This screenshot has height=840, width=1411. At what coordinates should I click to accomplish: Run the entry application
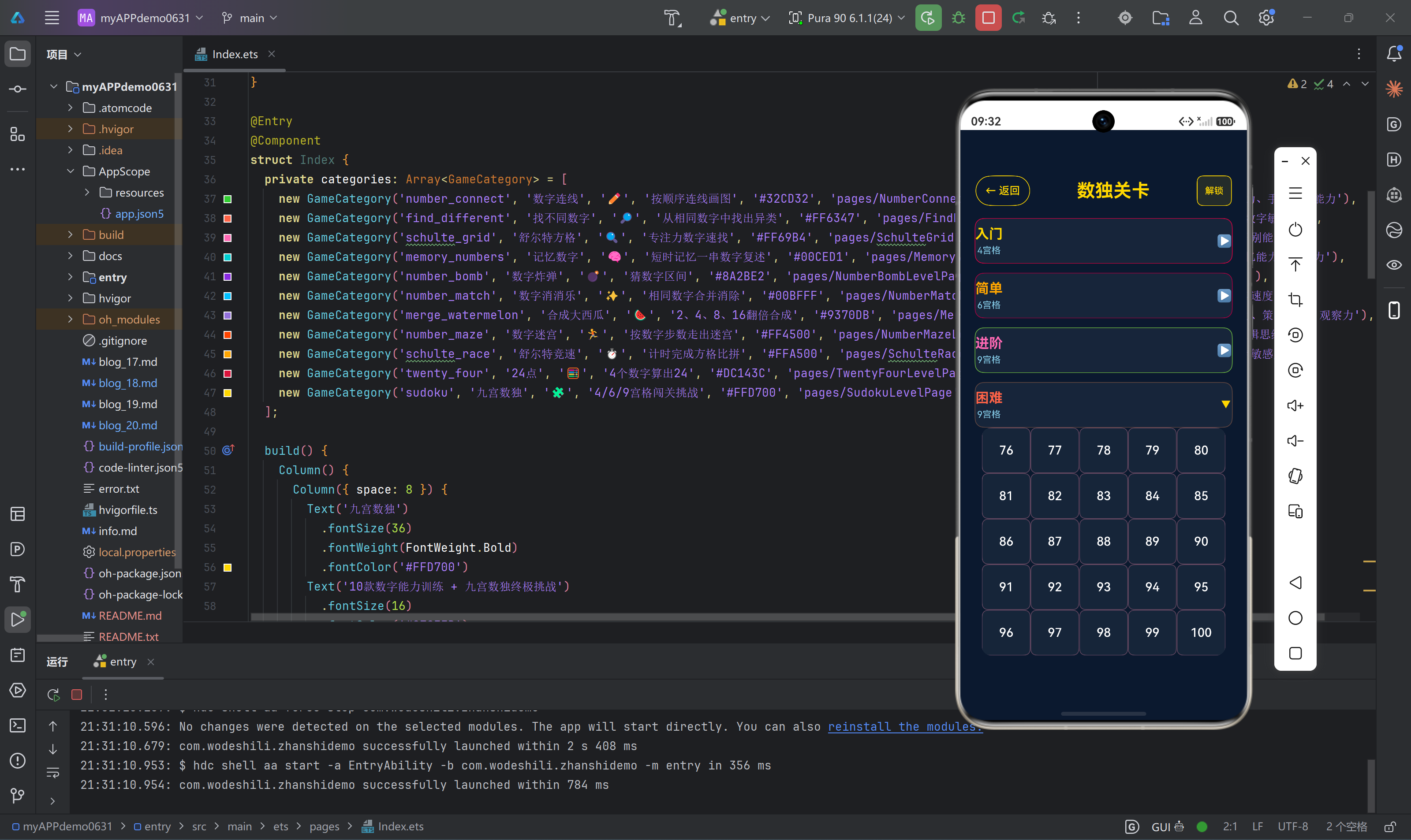(x=928, y=18)
